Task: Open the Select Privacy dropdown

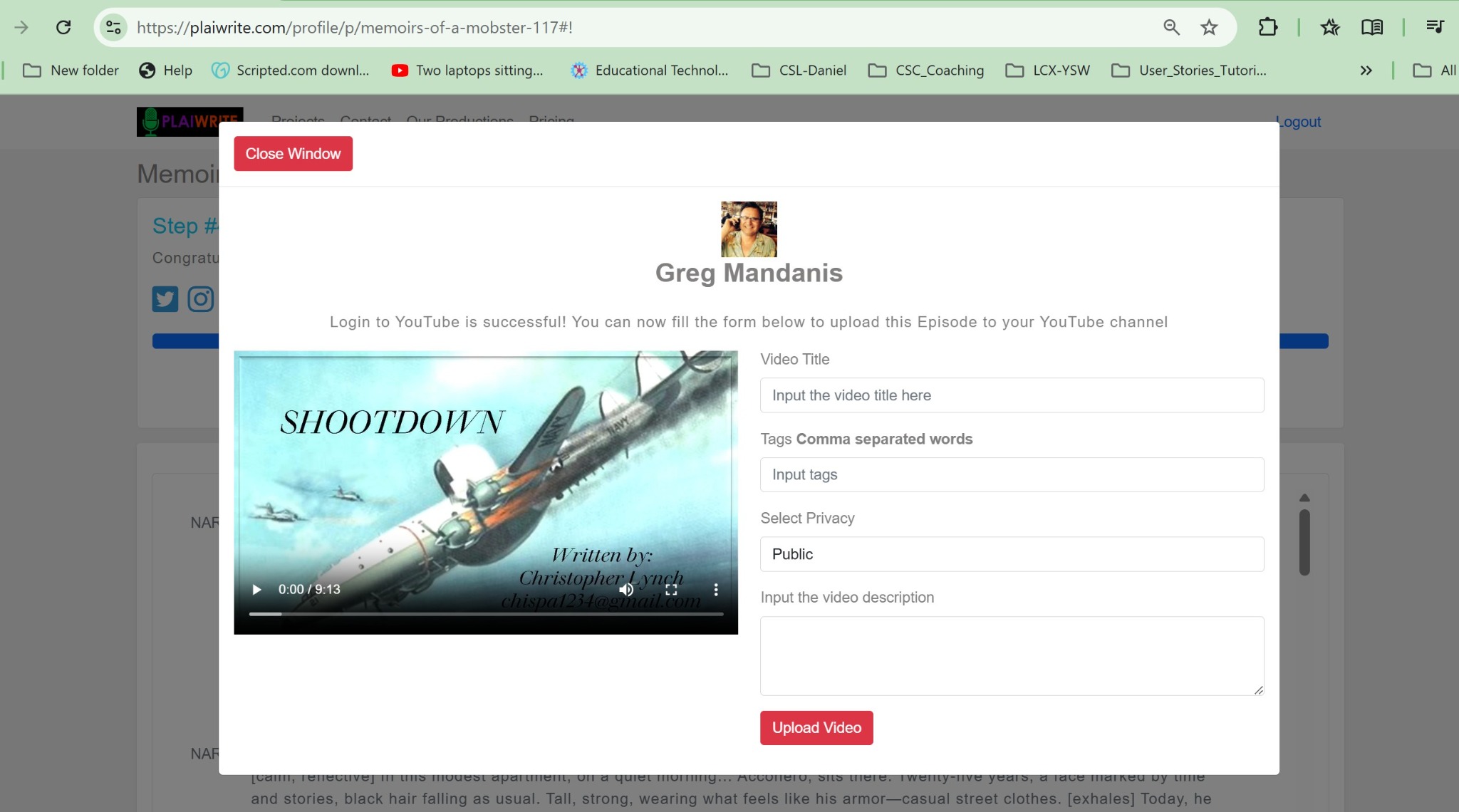Action: [x=1012, y=554]
